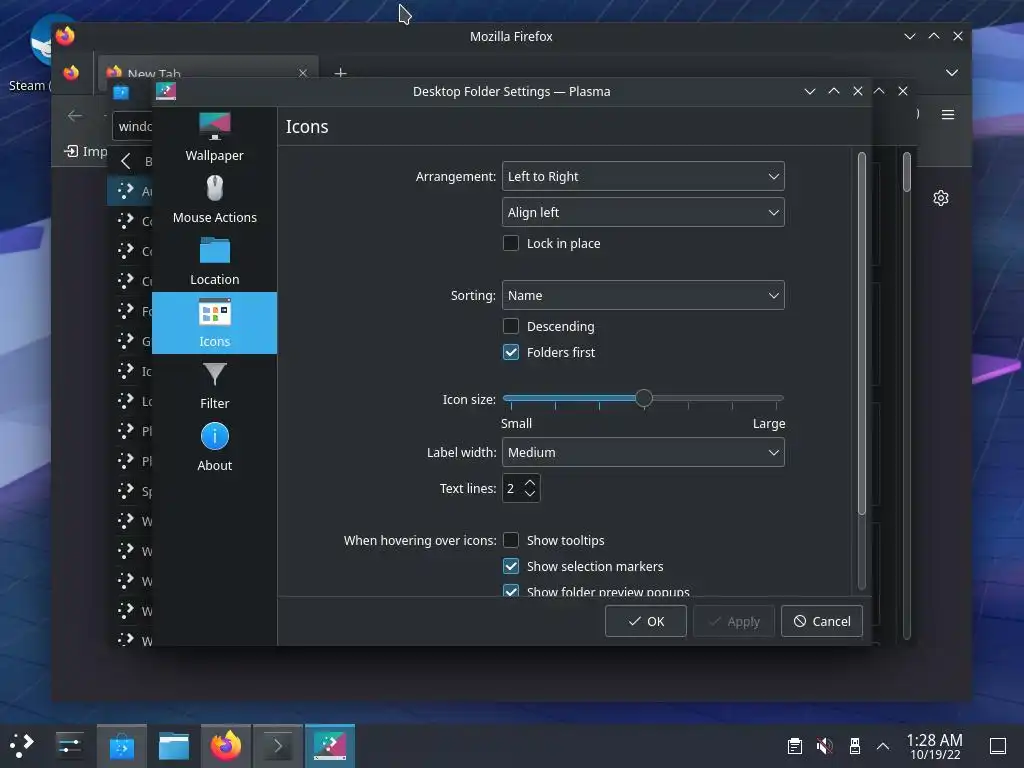Select the Icons section in sidebar

tap(214, 323)
